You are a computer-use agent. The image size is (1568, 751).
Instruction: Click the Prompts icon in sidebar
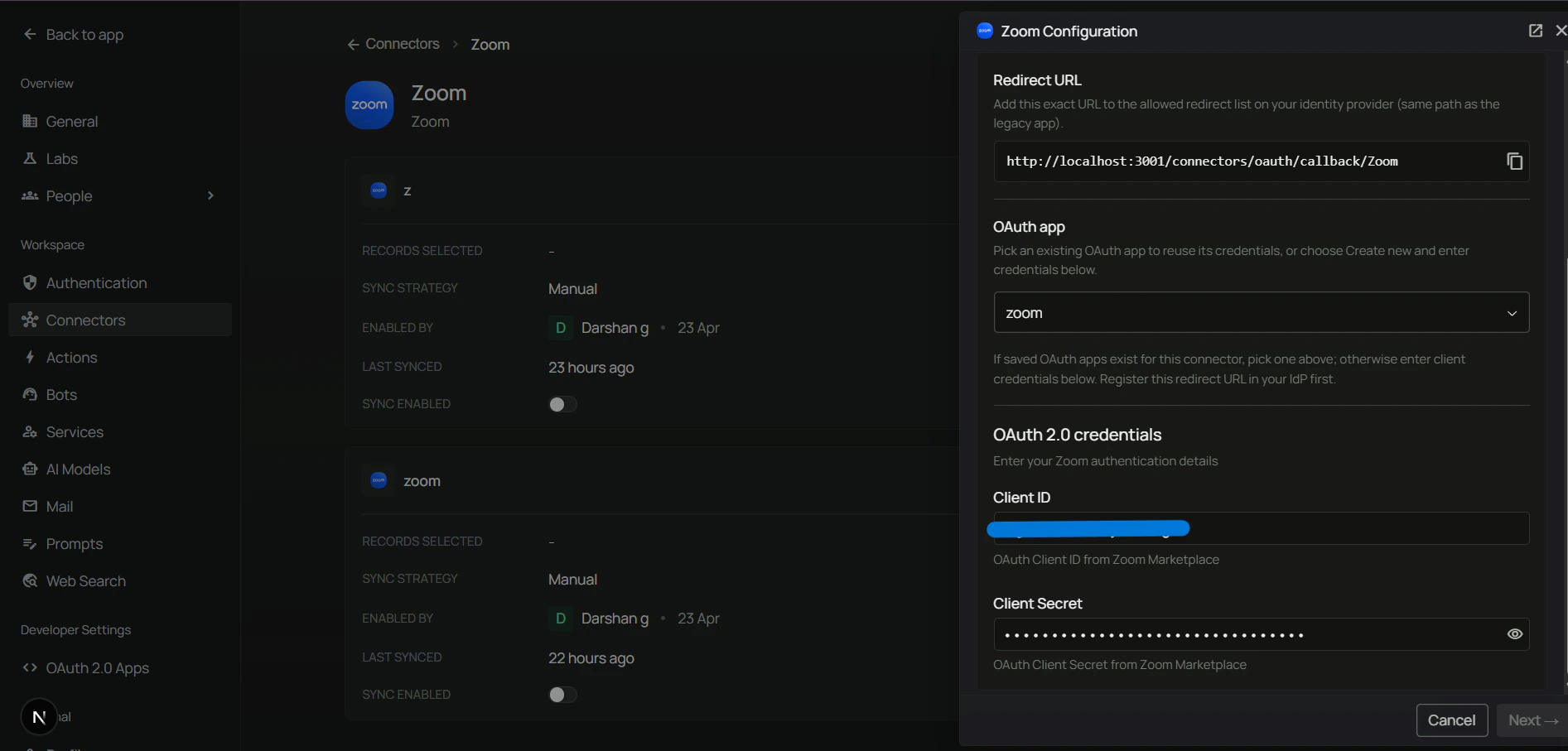(x=30, y=543)
